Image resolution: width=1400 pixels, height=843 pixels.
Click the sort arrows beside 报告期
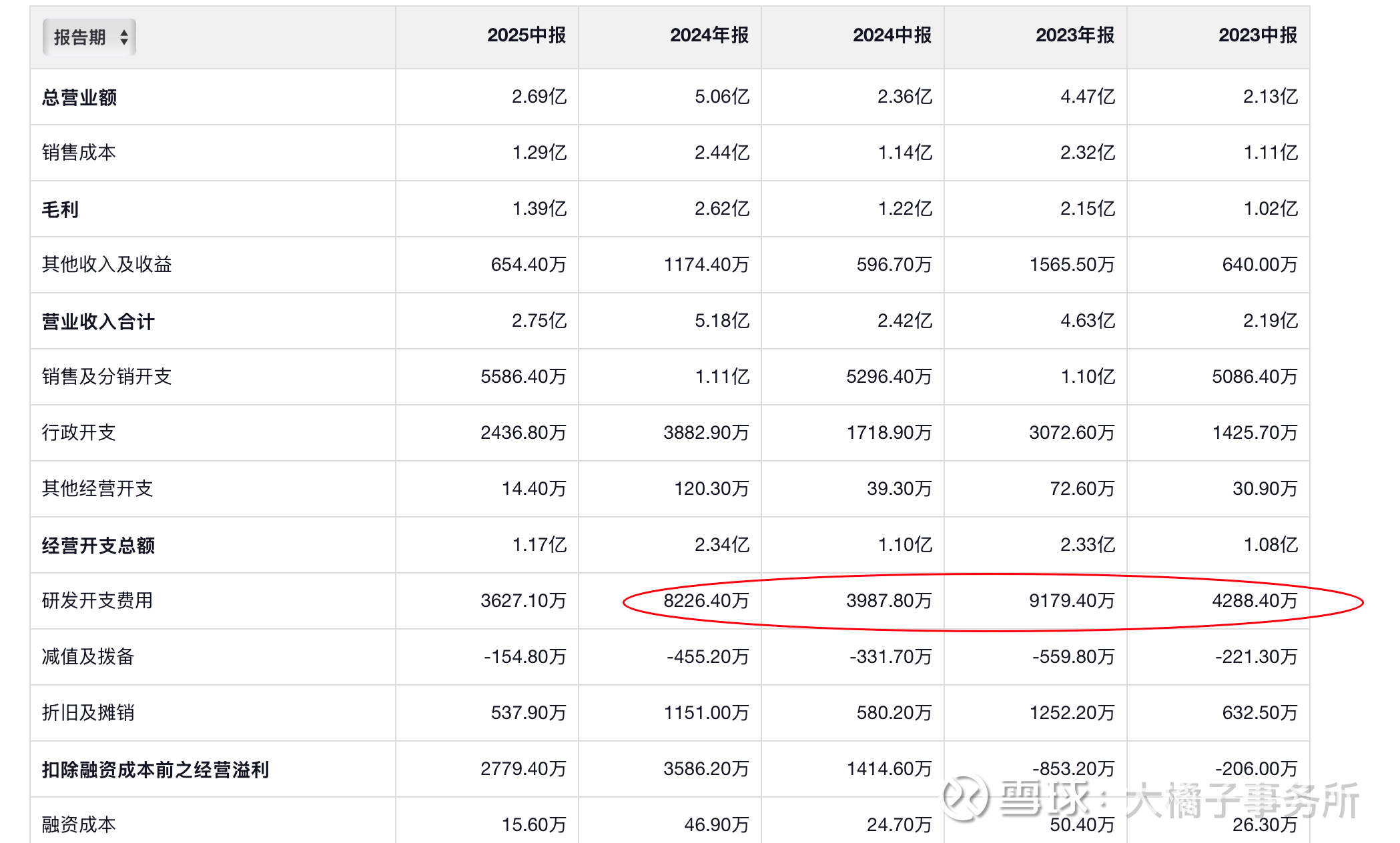(124, 37)
